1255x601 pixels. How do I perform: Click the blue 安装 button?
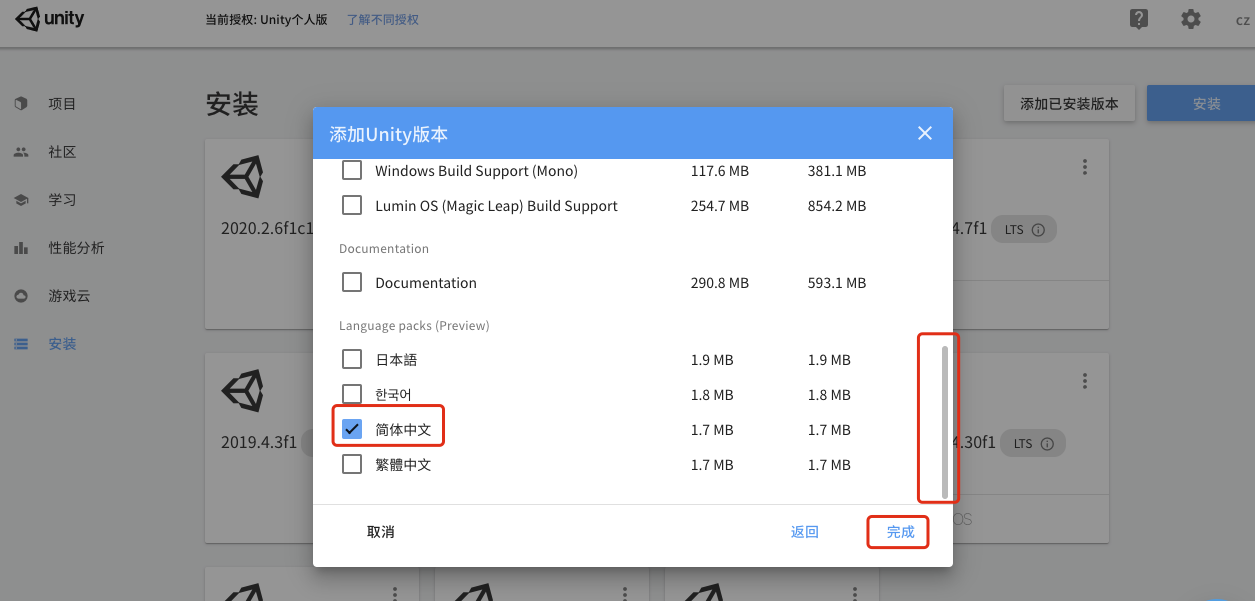click(x=1200, y=104)
